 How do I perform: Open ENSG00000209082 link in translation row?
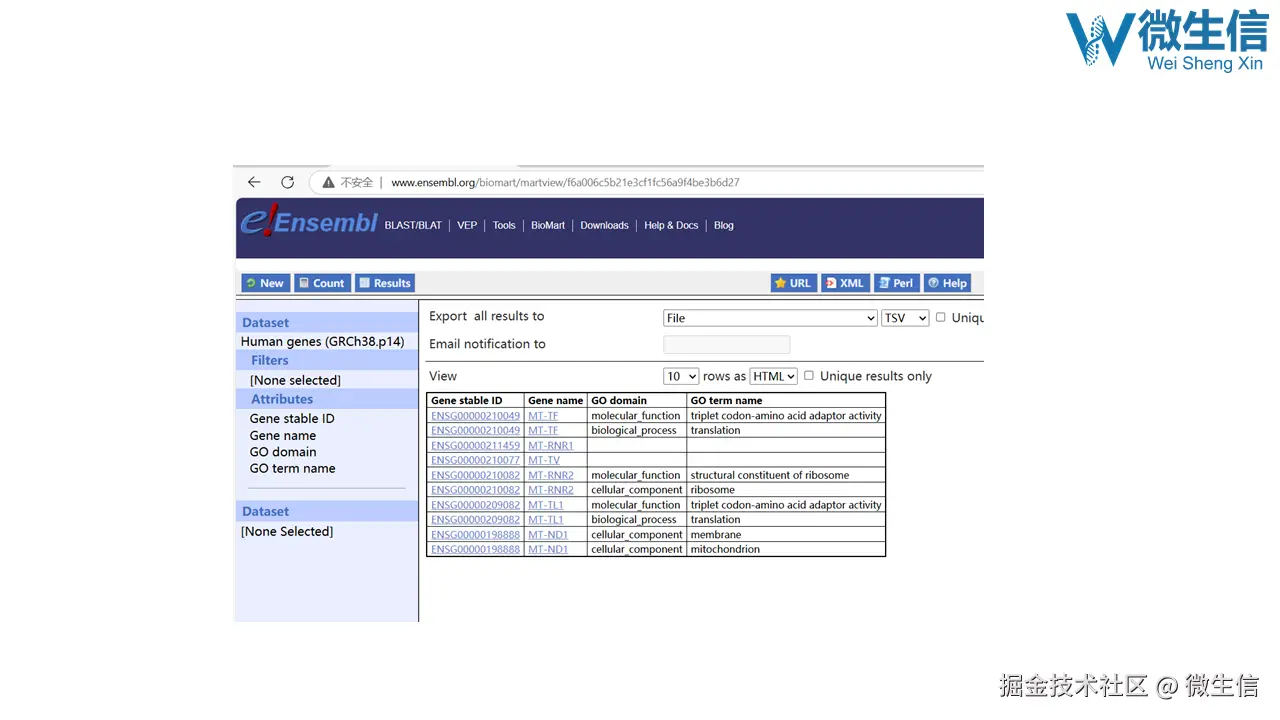click(x=475, y=520)
